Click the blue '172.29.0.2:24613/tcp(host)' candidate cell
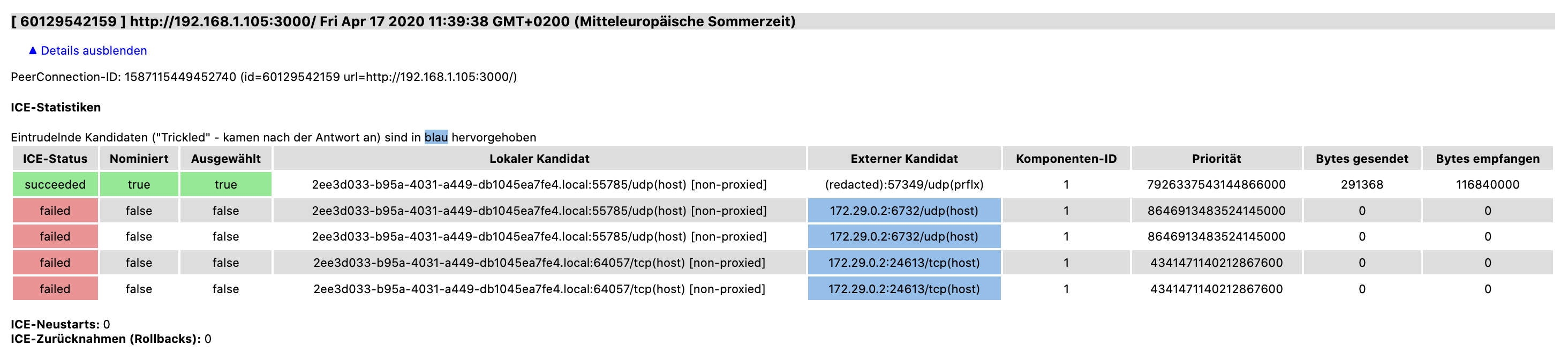Screen dimensions: 1568x359 tap(904, 263)
